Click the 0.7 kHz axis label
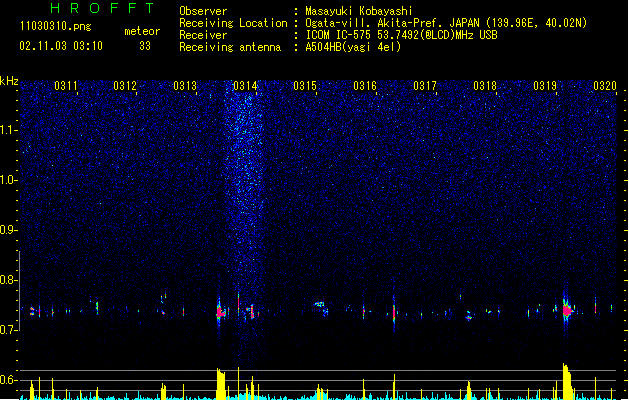629x400 pixels. coord(9,330)
